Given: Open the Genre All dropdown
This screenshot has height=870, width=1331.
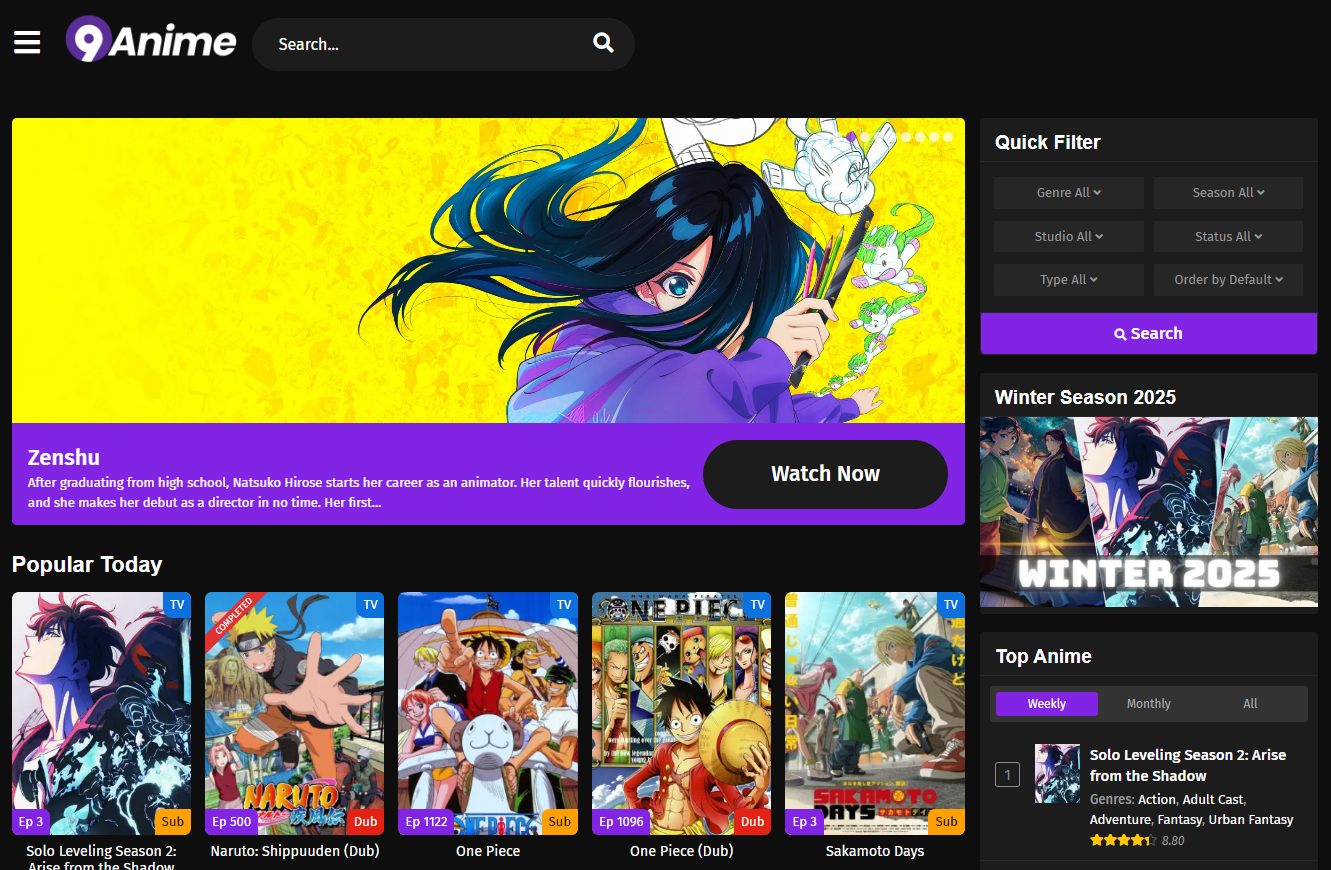Looking at the screenshot, I should point(1068,192).
